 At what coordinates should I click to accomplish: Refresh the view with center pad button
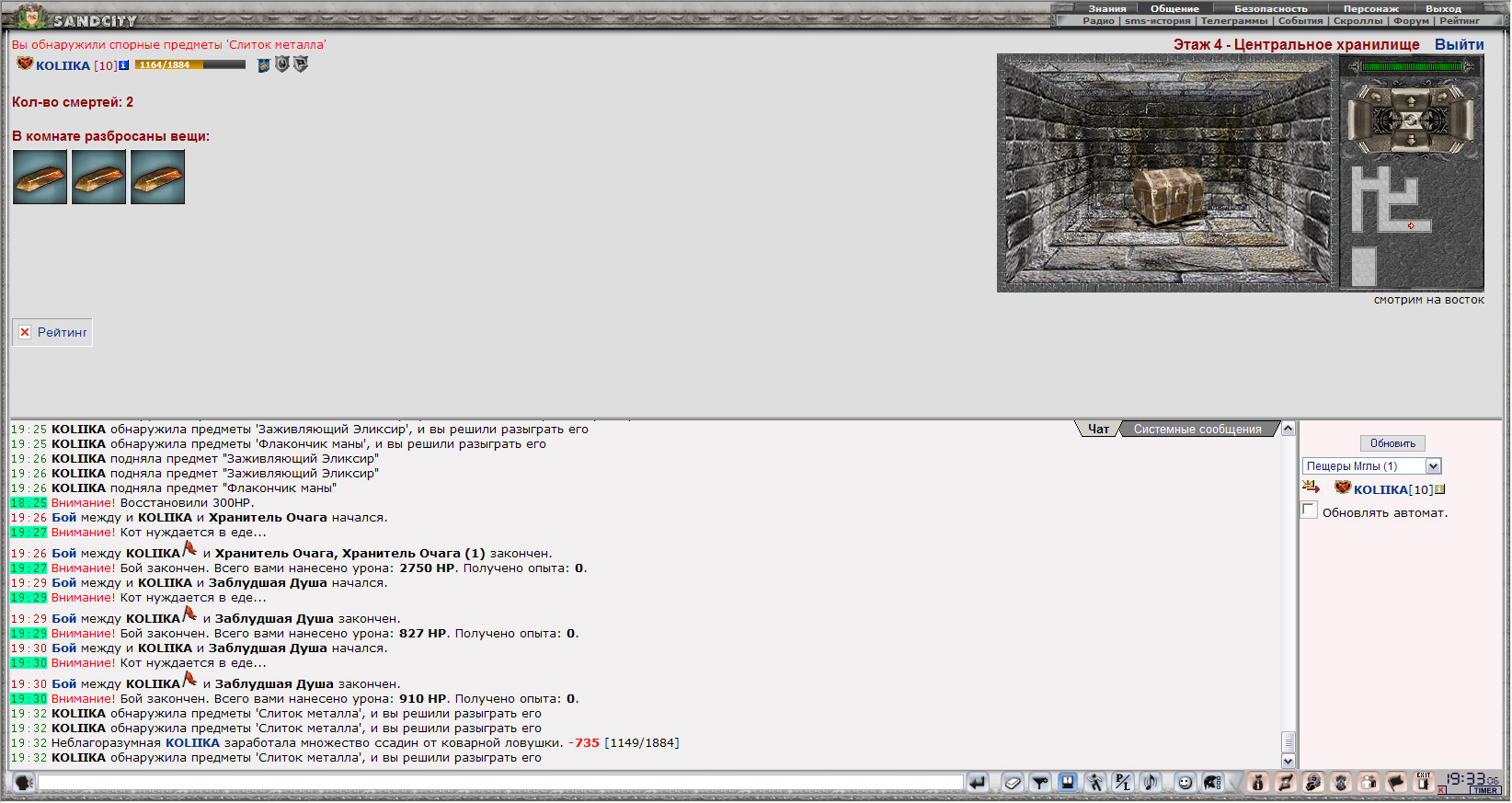click(x=1411, y=120)
